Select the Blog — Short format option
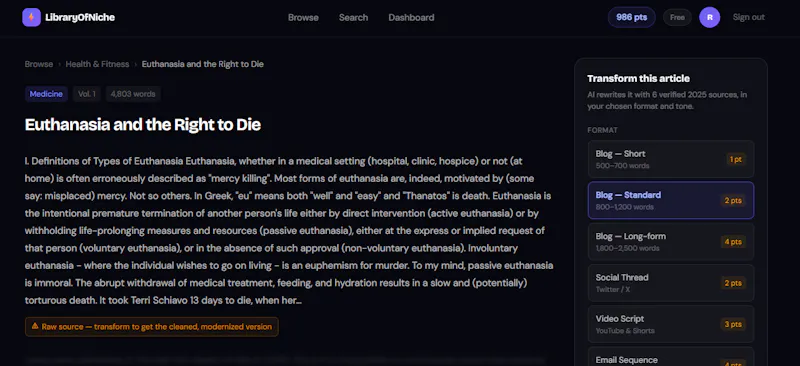 pyautogui.click(x=670, y=159)
